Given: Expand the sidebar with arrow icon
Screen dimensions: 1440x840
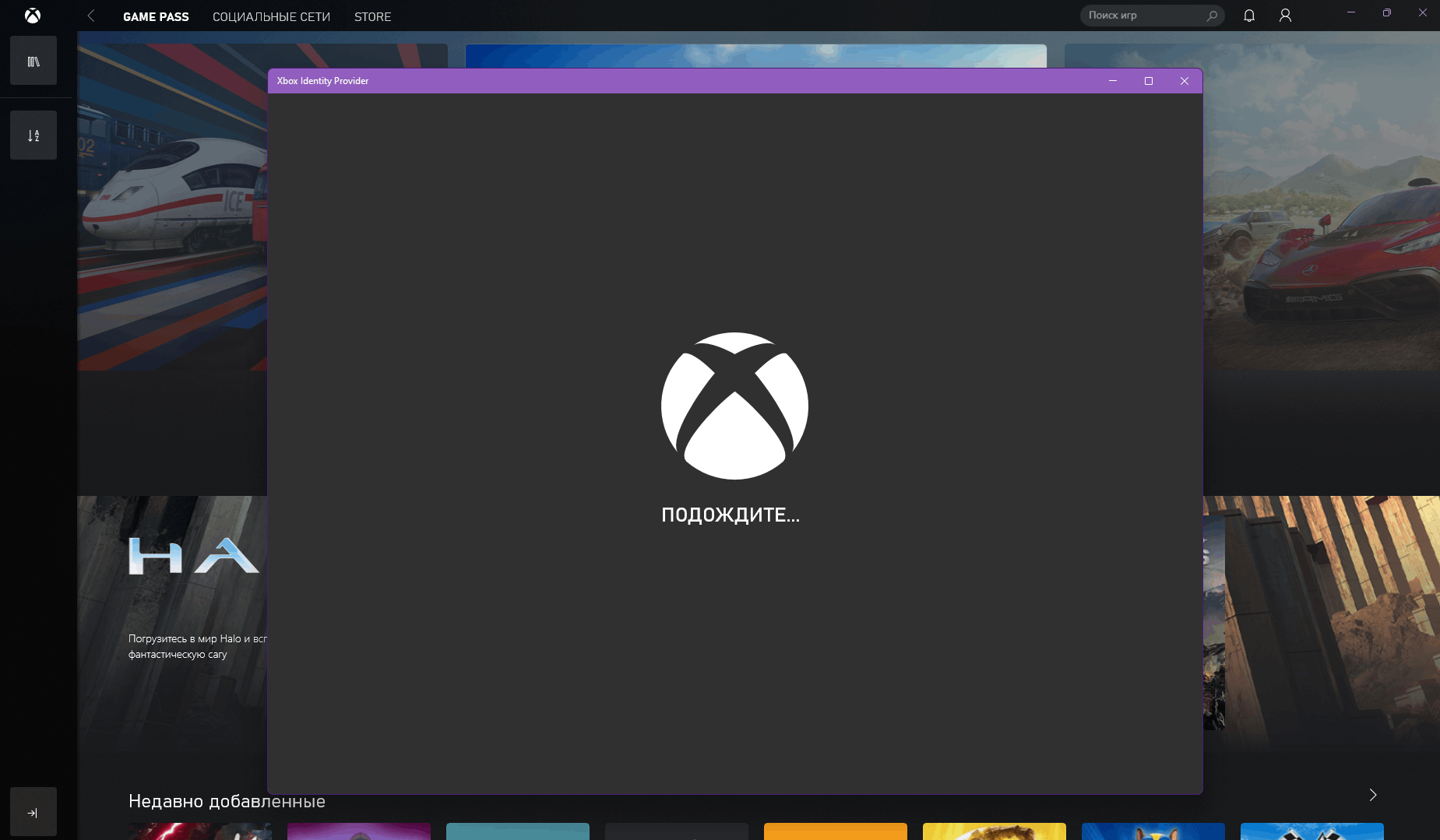Looking at the screenshot, I should [33, 812].
